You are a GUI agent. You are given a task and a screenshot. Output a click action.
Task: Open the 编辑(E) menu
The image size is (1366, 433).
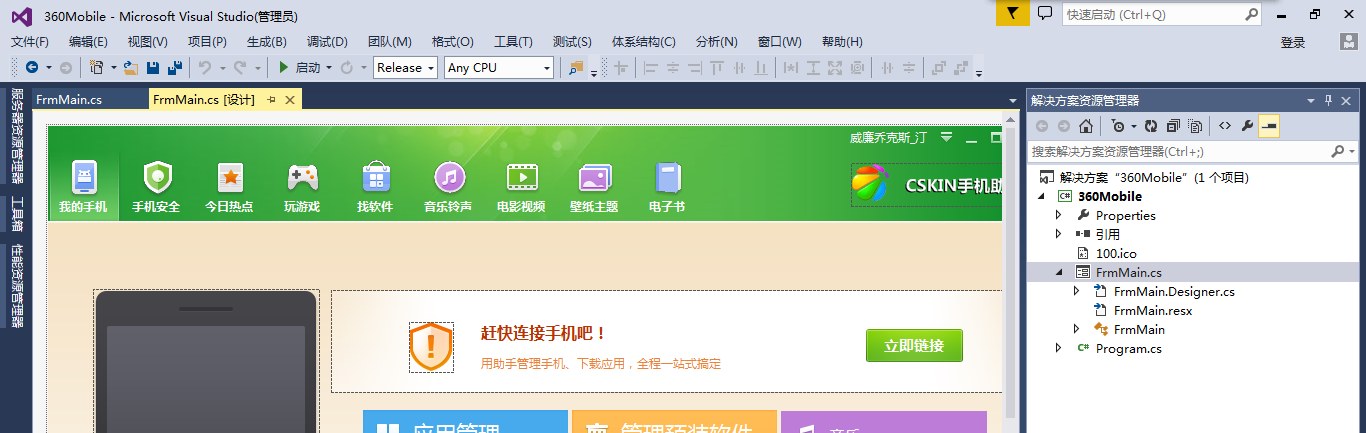[x=88, y=41]
